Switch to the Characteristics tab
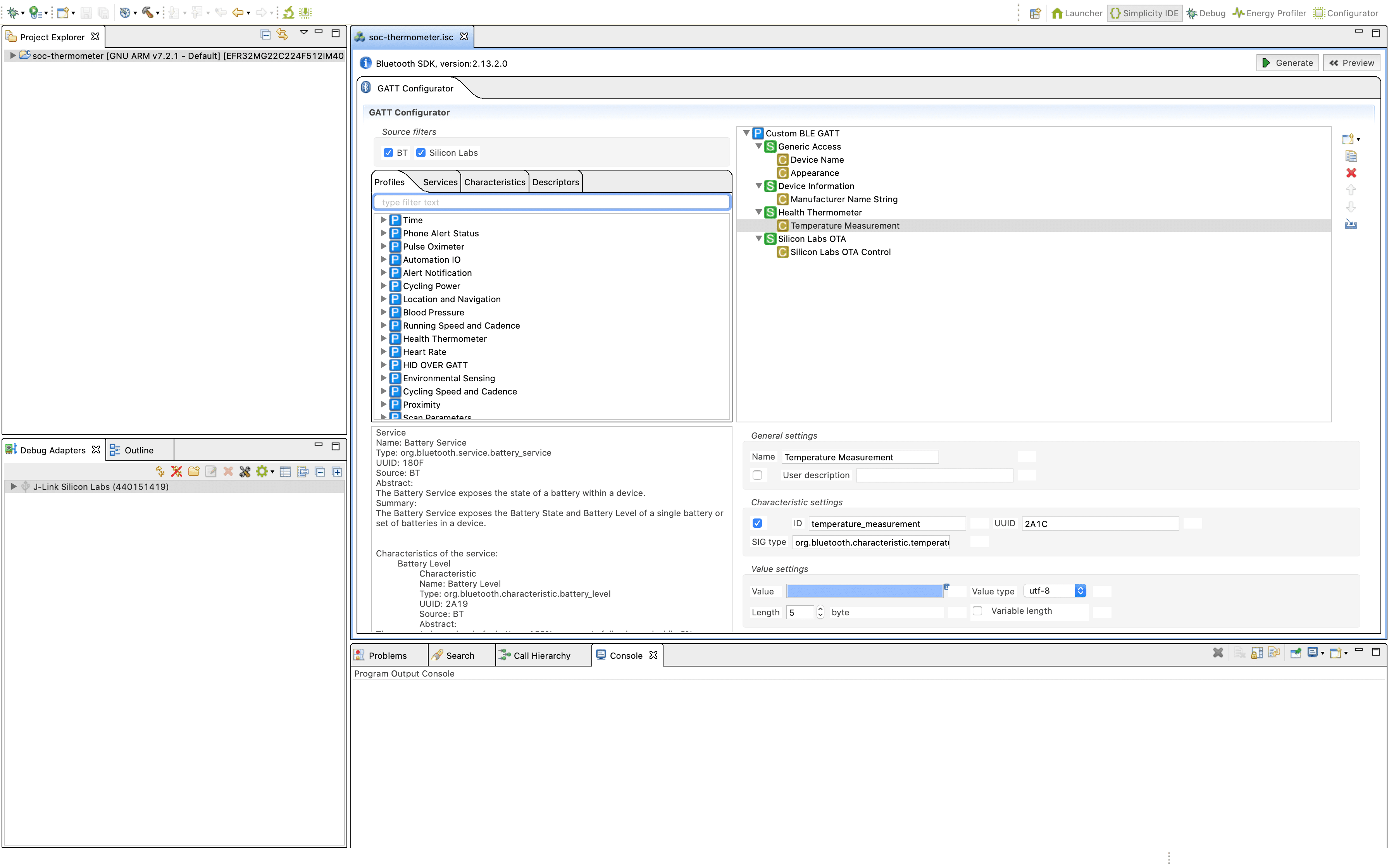This screenshot has height=868, width=1389. pos(494,181)
